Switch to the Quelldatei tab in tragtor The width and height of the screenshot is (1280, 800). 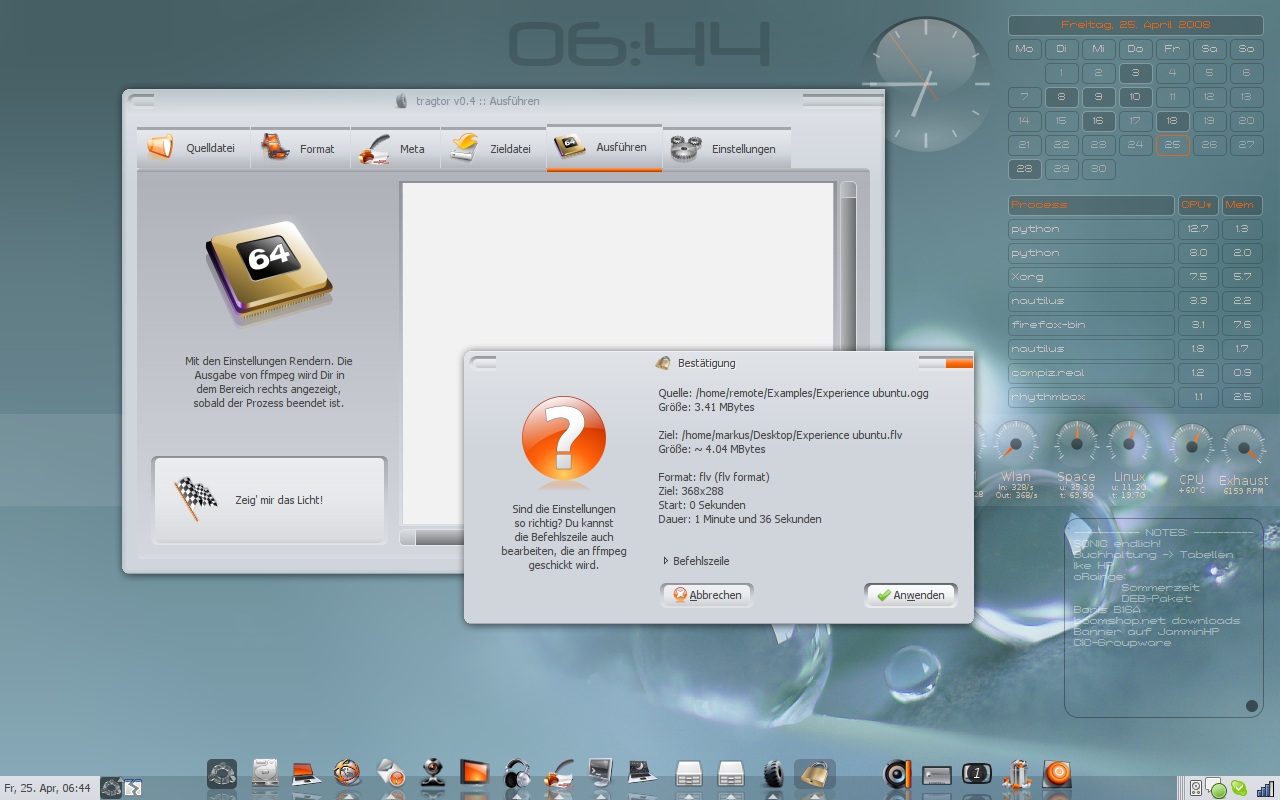click(193, 148)
